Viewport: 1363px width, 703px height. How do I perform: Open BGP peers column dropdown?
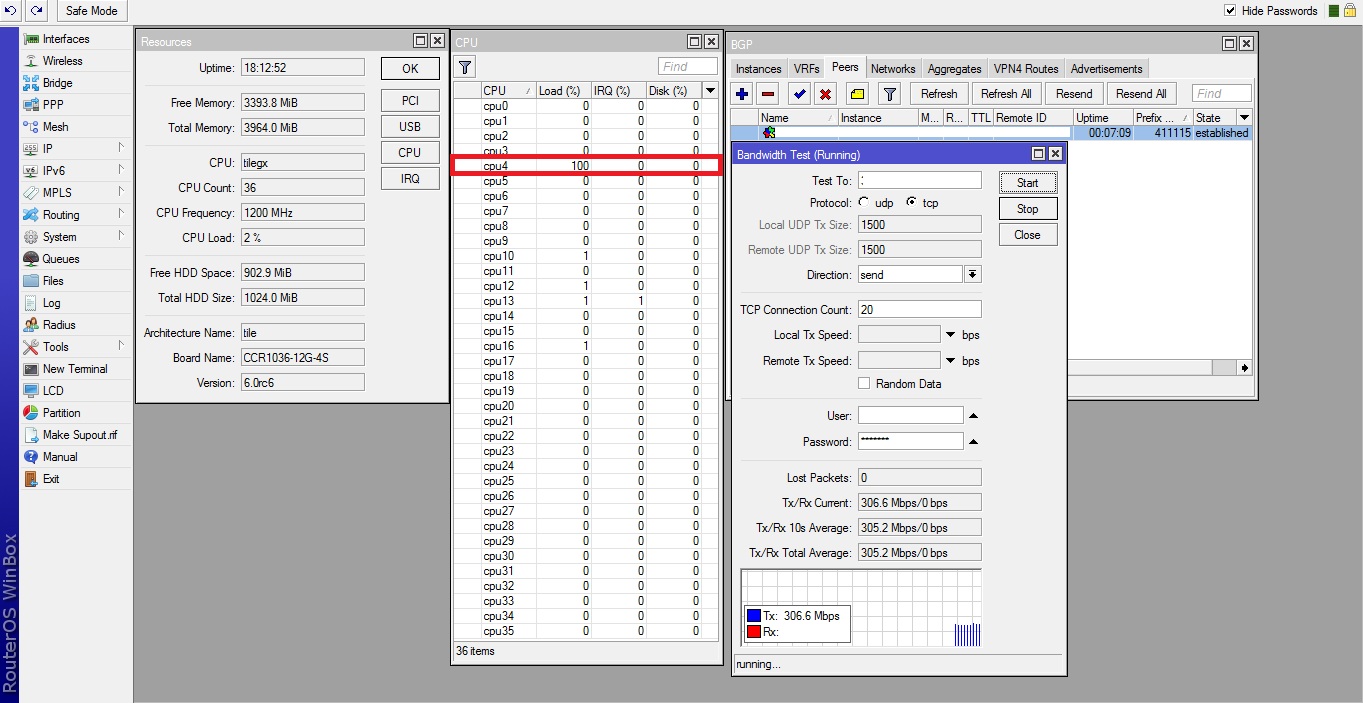tap(1244, 117)
